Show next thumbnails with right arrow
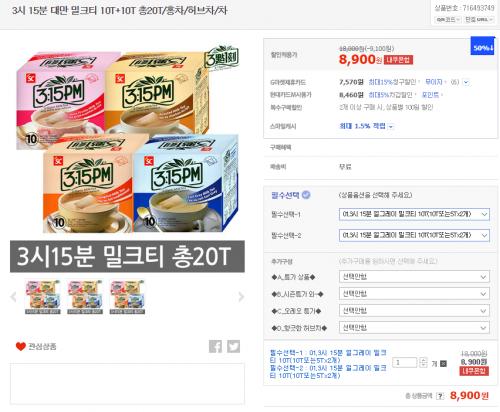 coord(241,296)
